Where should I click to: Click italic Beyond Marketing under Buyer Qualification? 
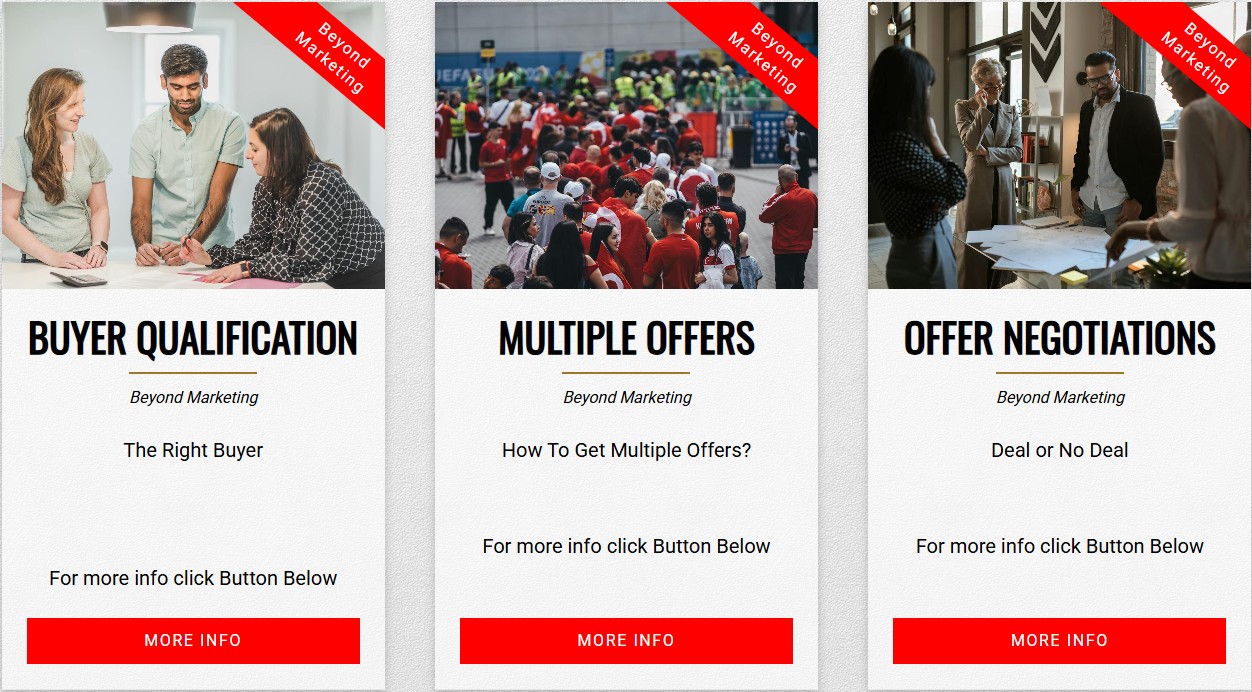click(x=194, y=397)
